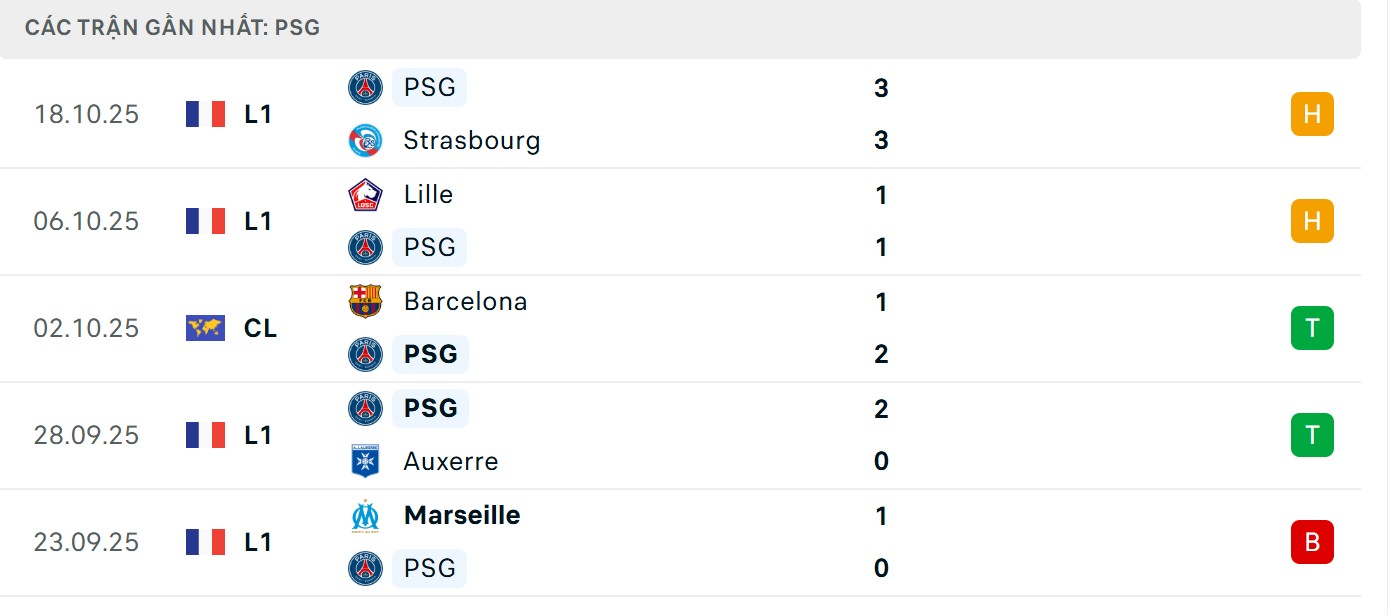Click the Champions League world flag icon

(x=205, y=328)
